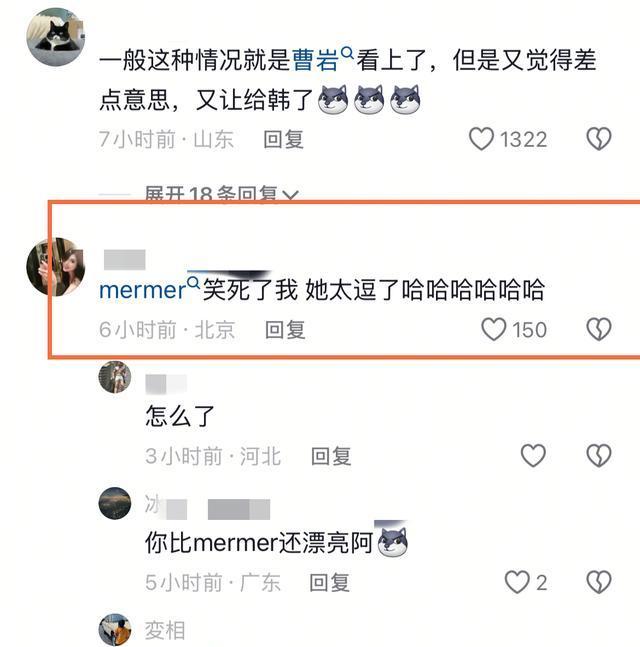
Task: Dislike the 怎么了 reply from 河北
Action: [x=599, y=456]
